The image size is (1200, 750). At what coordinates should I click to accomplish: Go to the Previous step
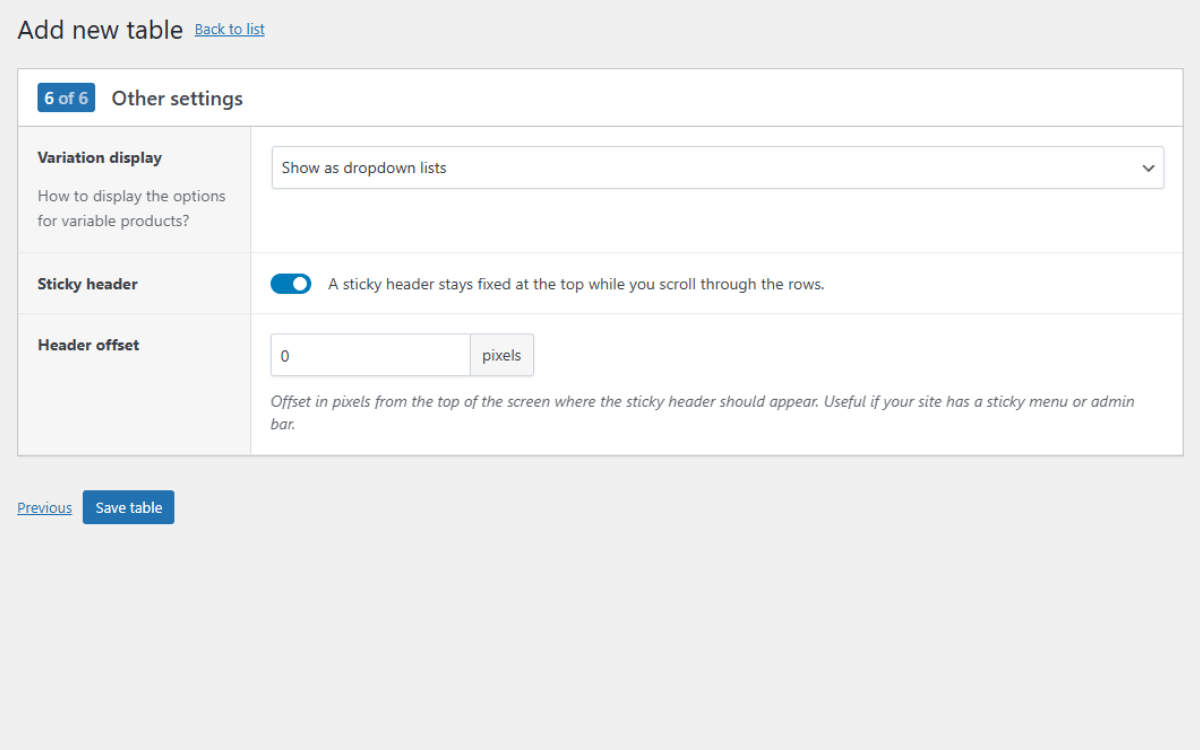pos(44,508)
